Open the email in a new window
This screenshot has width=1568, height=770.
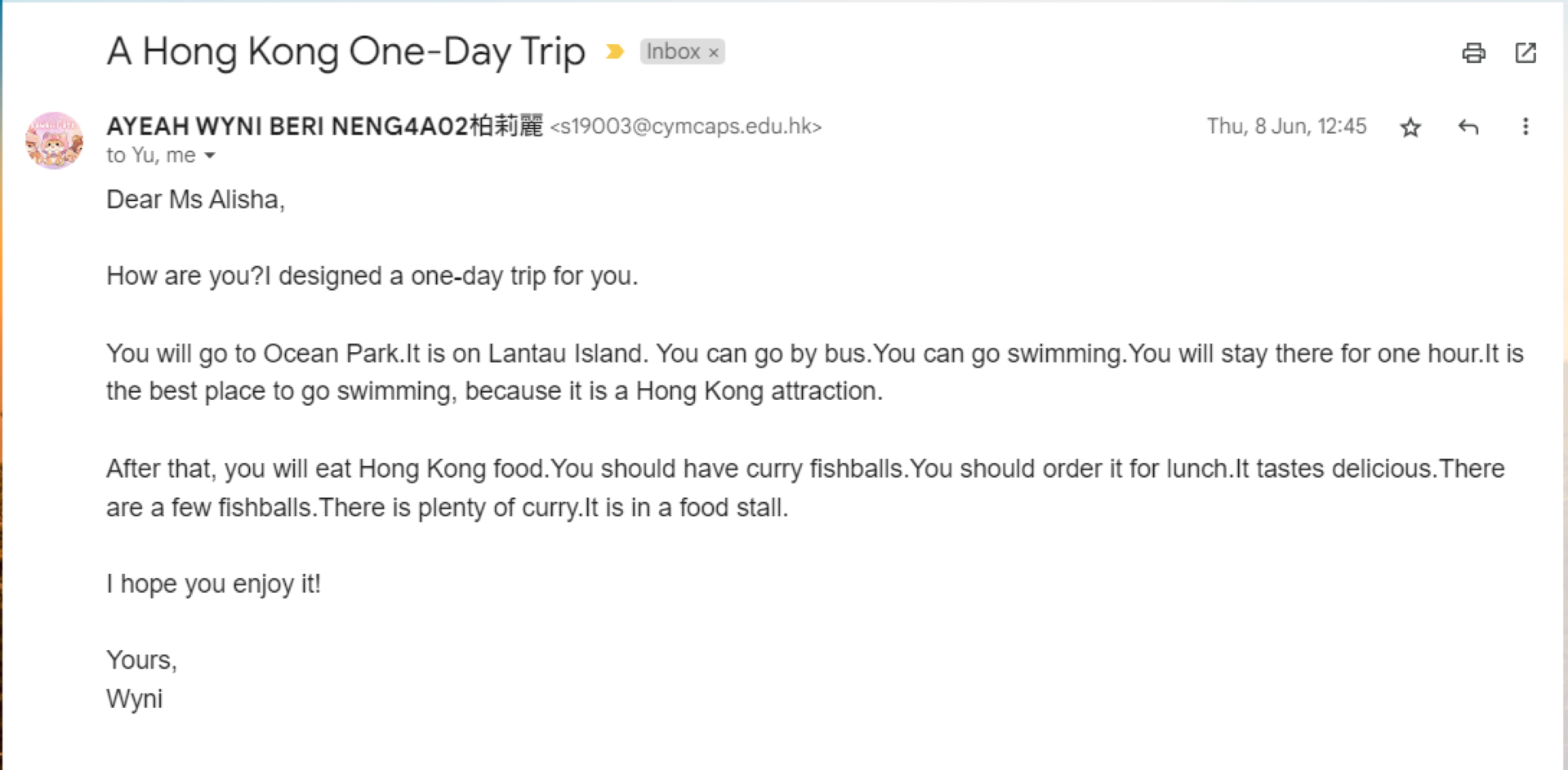point(1526,53)
